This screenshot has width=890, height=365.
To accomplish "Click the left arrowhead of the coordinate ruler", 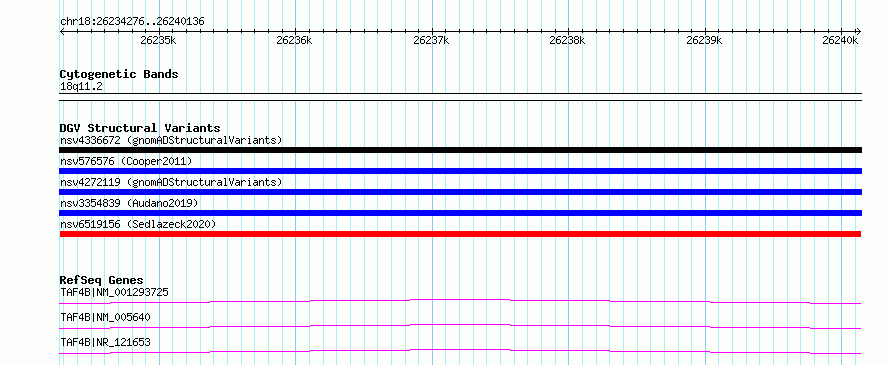I will 62,31.
